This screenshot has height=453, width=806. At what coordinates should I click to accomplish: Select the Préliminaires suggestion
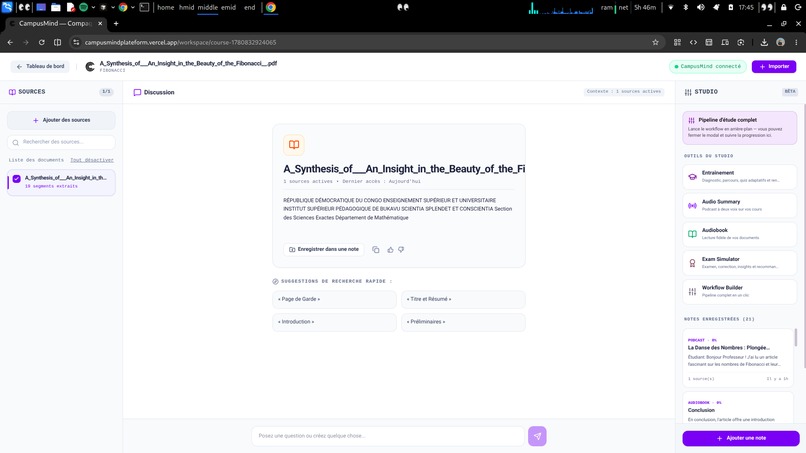(463, 322)
